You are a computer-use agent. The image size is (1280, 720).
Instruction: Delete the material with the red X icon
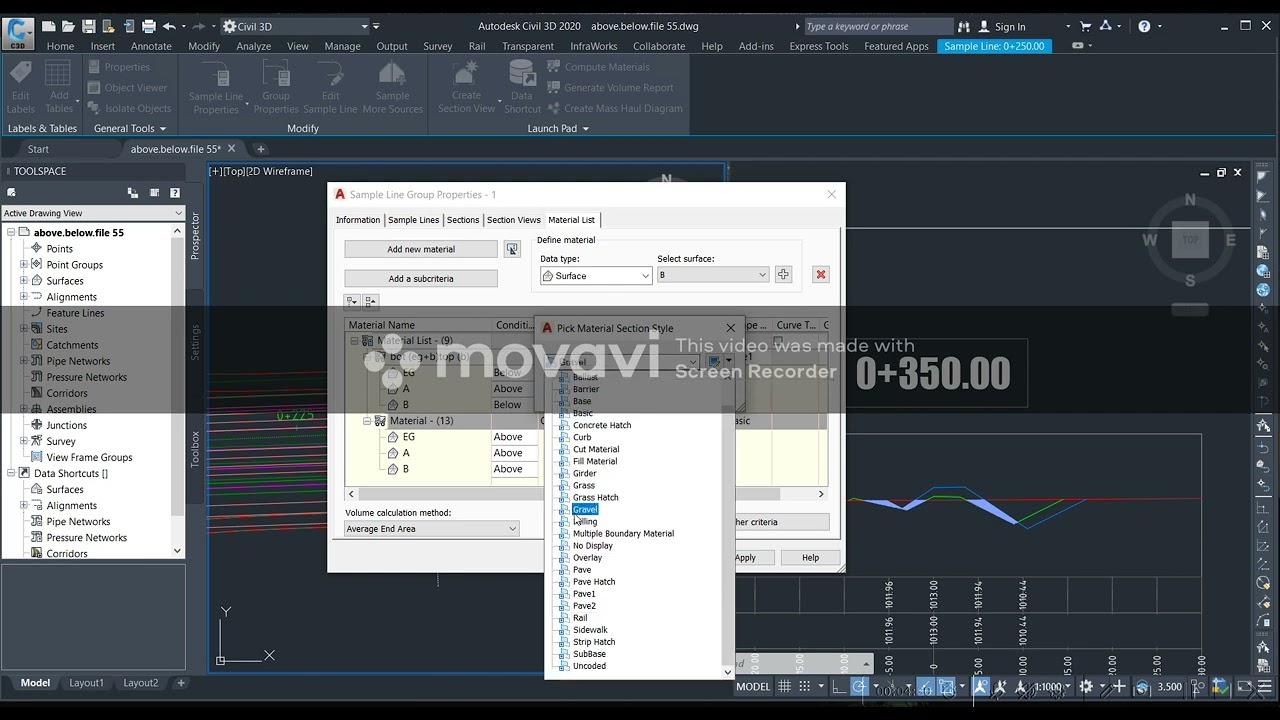click(821, 275)
